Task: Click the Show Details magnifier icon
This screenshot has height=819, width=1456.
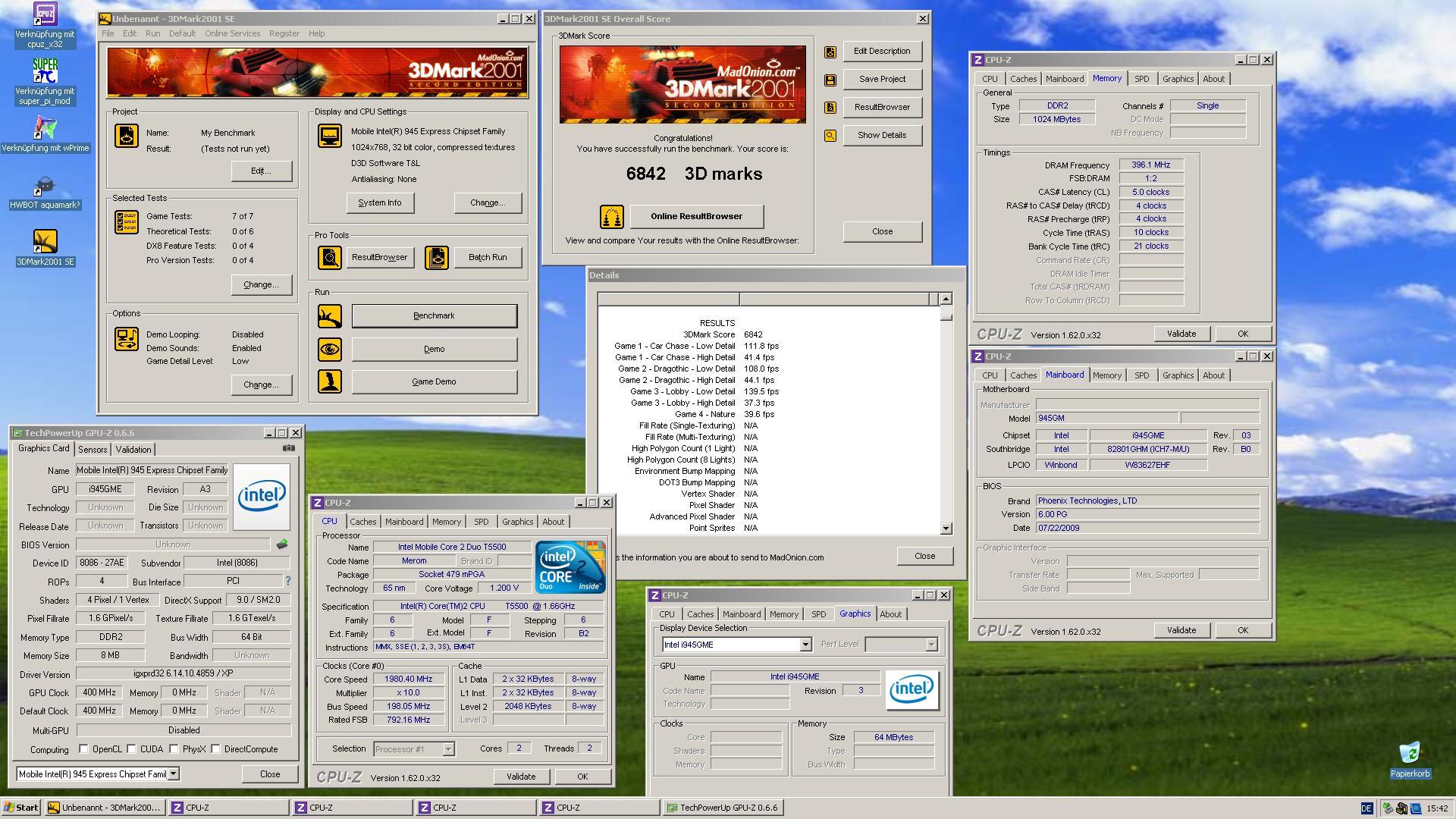Action: pos(830,136)
